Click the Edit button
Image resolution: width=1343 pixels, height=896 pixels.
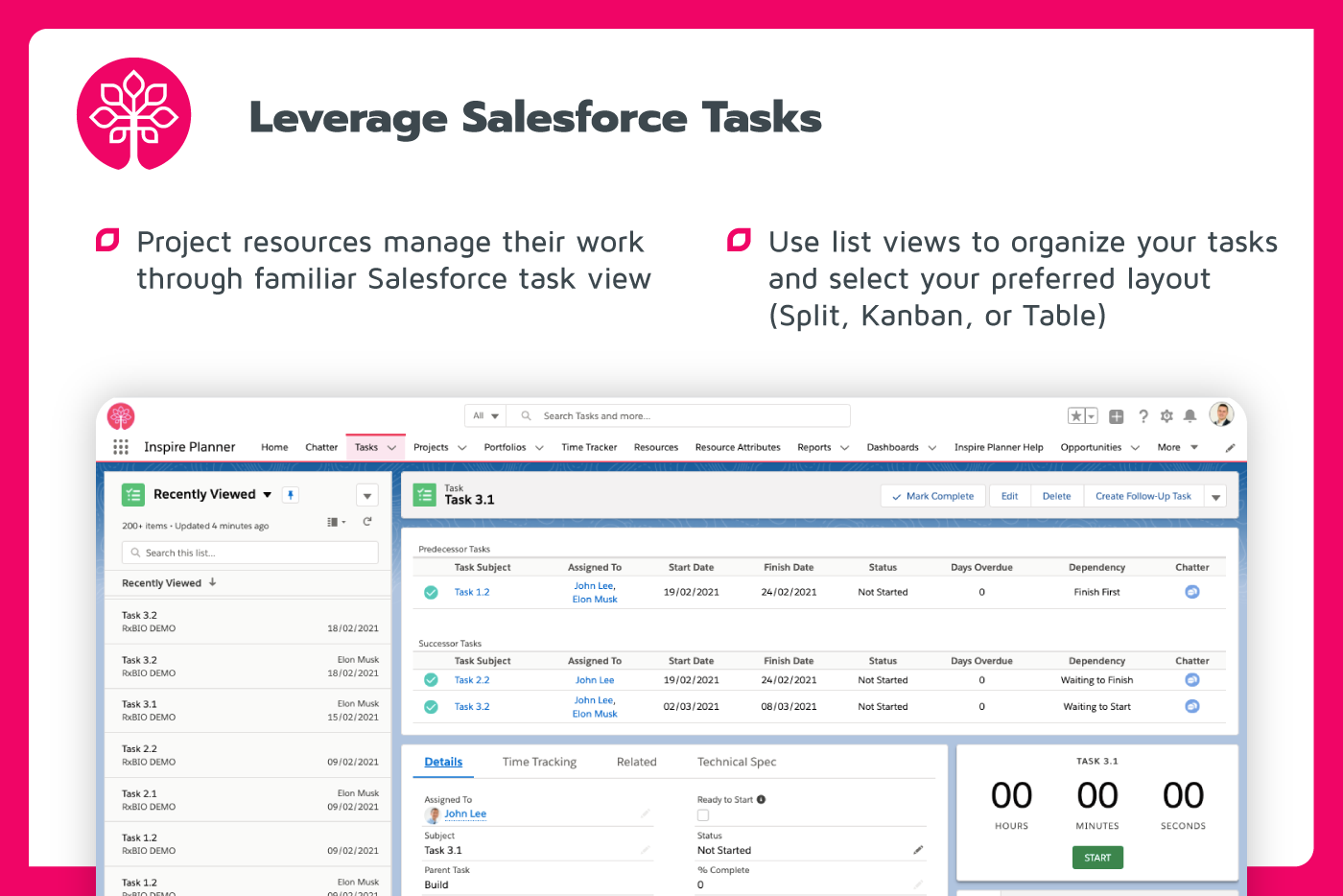[x=1009, y=496]
